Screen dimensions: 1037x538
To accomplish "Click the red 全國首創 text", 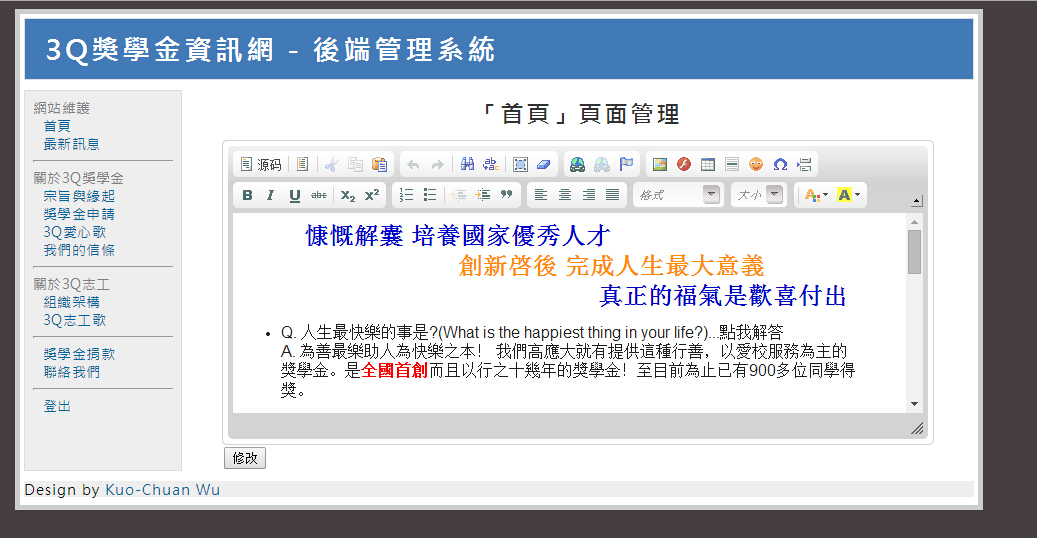I will click(x=395, y=371).
